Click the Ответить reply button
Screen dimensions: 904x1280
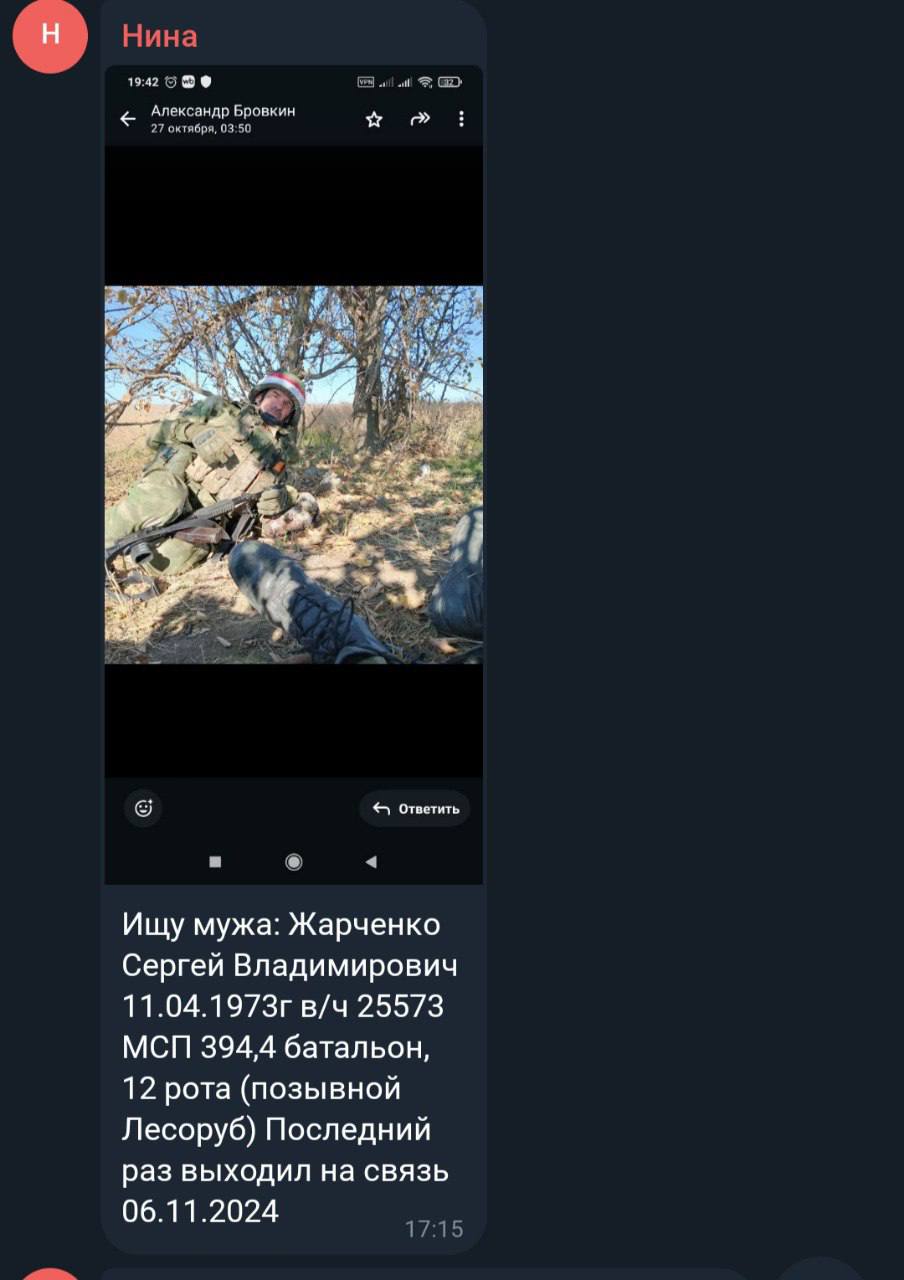coord(415,808)
